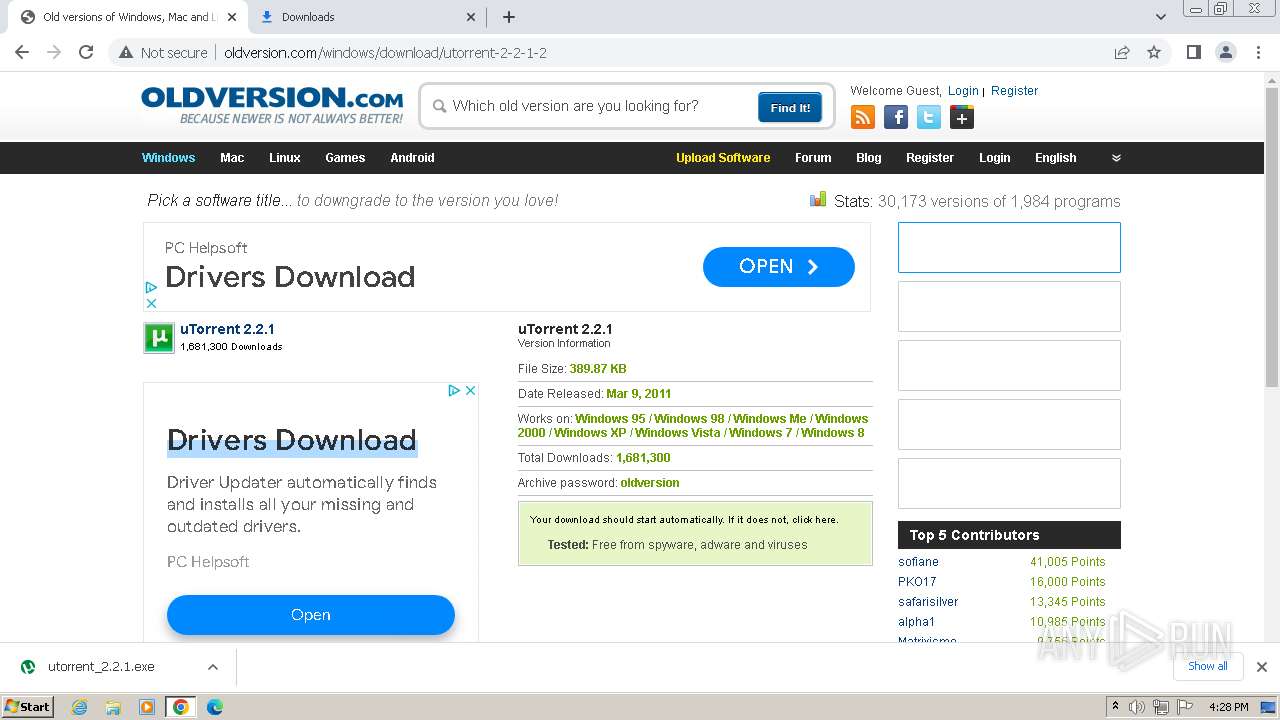Click Show all downloads button
This screenshot has width=1280, height=720.
click(1208, 666)
